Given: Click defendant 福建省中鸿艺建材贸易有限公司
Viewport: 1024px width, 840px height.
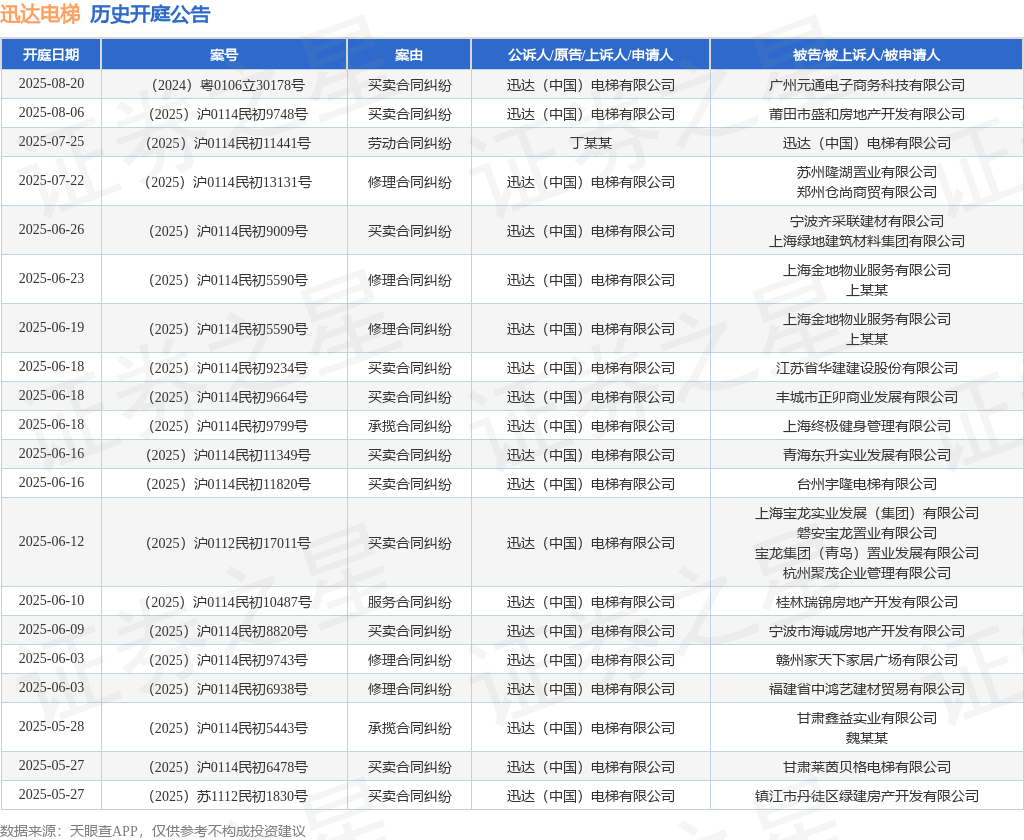Looking at the screenshot, I should [x=867, y=689].
